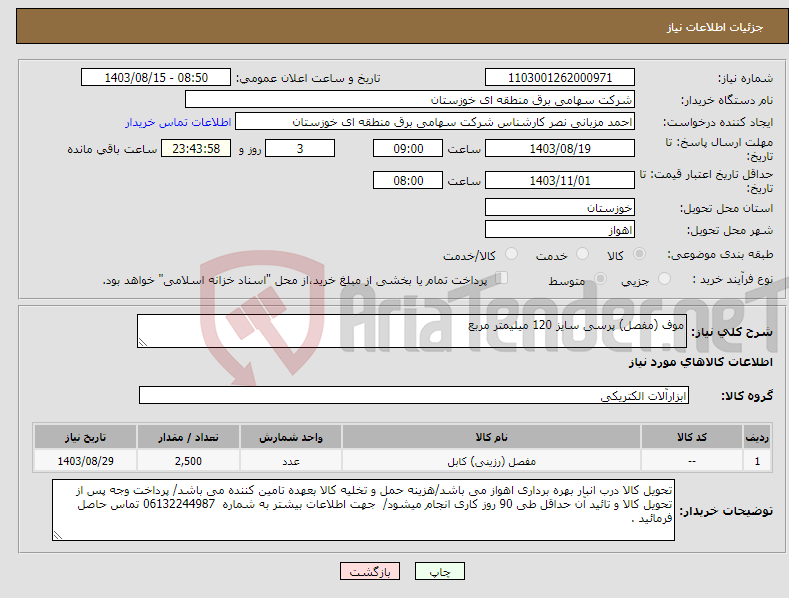789x598 pixels.
Task: Choose the متوسط purchase type radio
Action: click(x=600, y=278)
